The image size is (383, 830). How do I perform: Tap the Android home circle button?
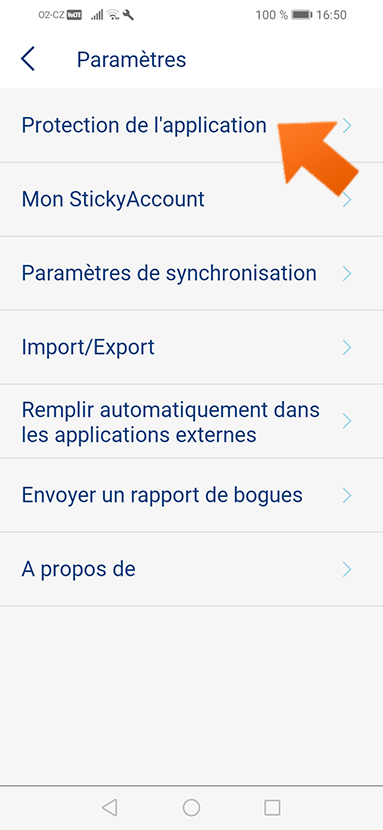click(192, 807)
